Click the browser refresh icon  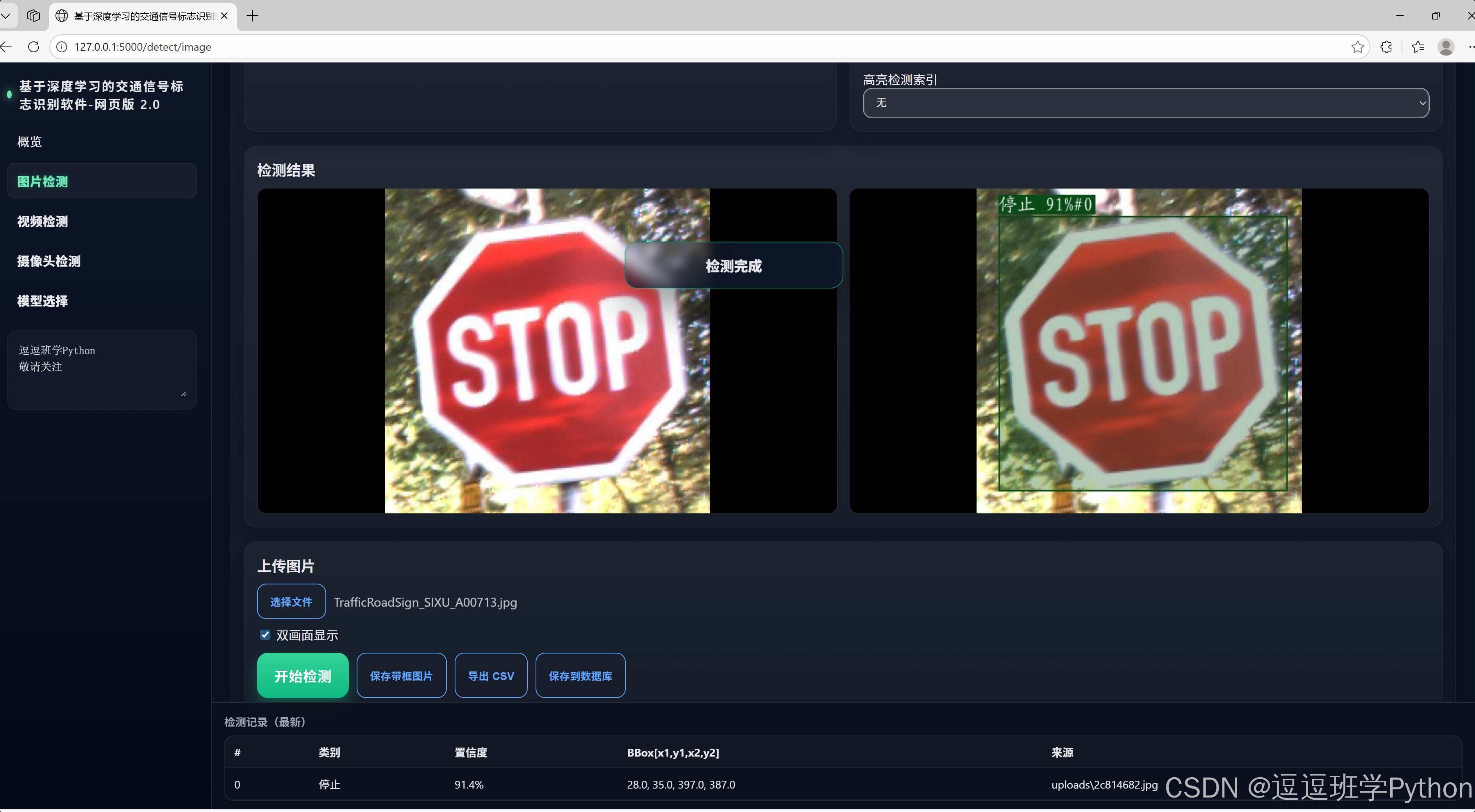click(x=34, y=47)
